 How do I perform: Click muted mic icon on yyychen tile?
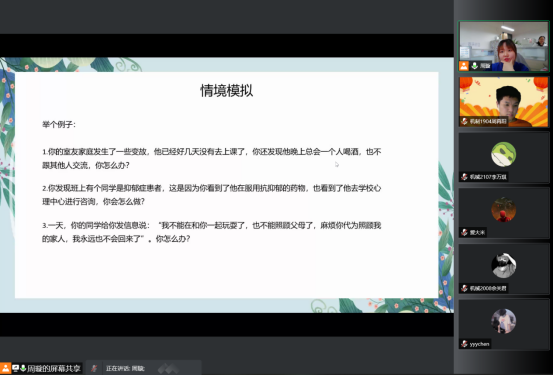pyautogui.click(x=464, y=344)
